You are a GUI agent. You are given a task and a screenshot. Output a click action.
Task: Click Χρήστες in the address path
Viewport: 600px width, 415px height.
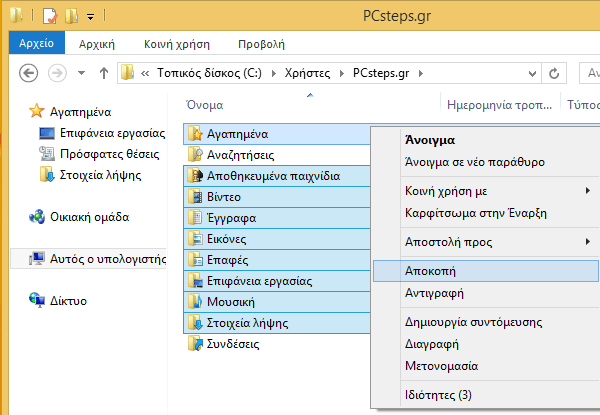pyautogui.click(x=307, y=73)
